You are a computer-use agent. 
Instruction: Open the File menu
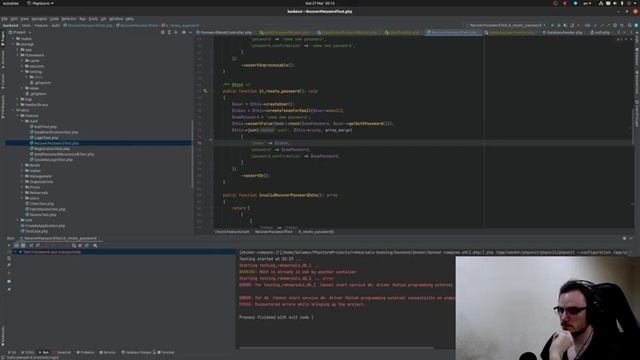point(4,19)
